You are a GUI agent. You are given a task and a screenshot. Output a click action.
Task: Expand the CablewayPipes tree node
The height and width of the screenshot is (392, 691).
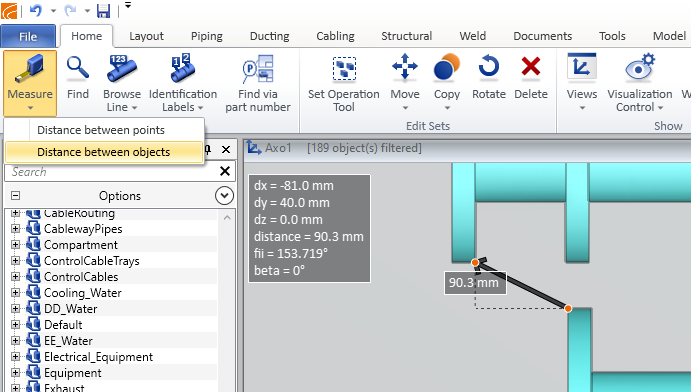[x=15, y=229]
